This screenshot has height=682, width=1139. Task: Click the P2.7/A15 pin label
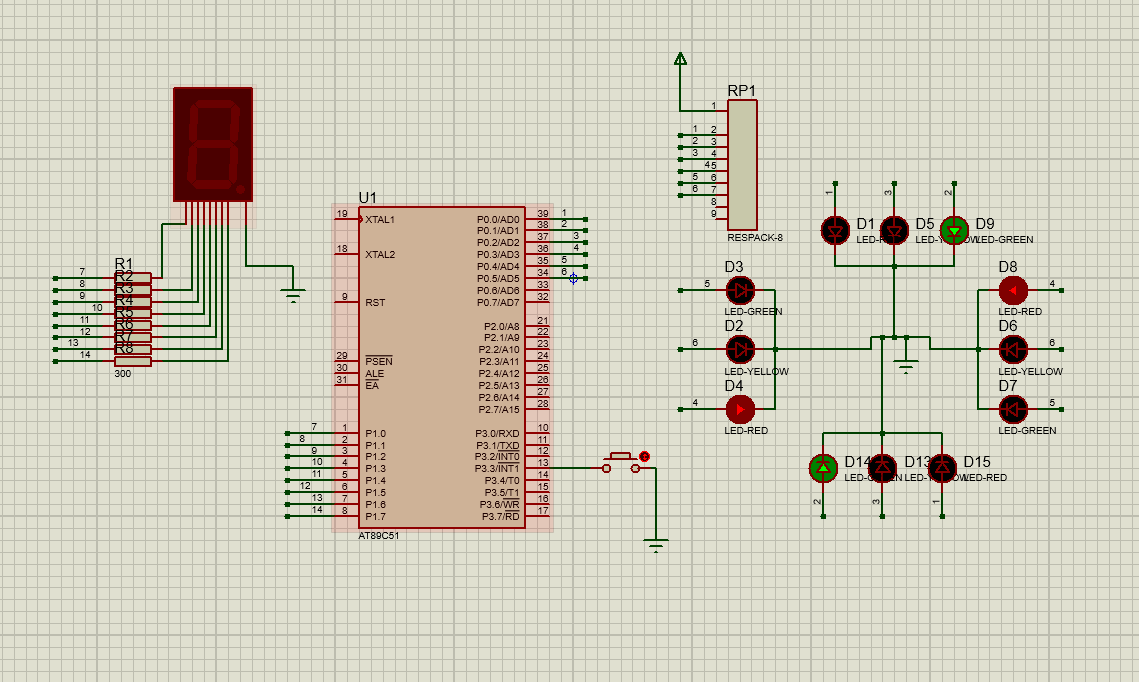pos(499,410)
